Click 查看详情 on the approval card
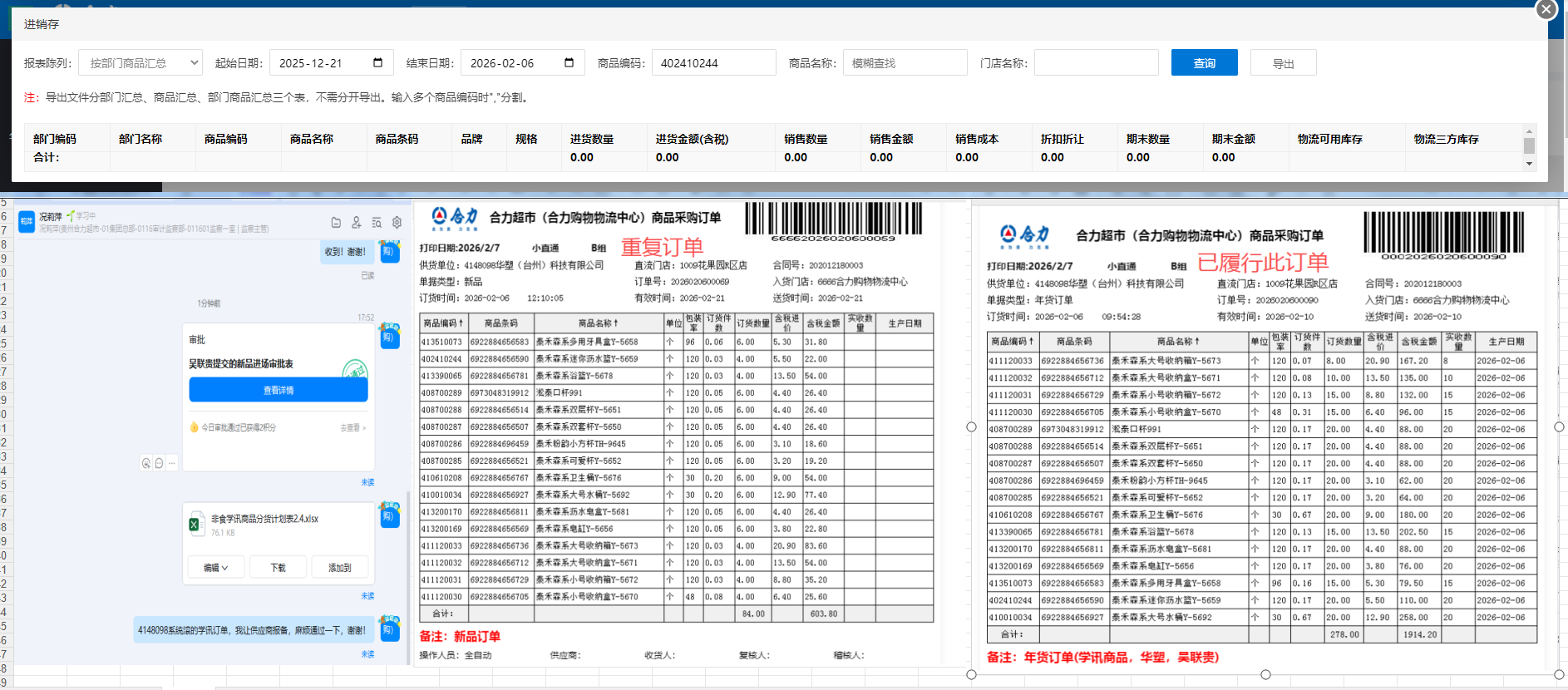The width and height of the screenshot is (1568, 690). coord(278,390)
